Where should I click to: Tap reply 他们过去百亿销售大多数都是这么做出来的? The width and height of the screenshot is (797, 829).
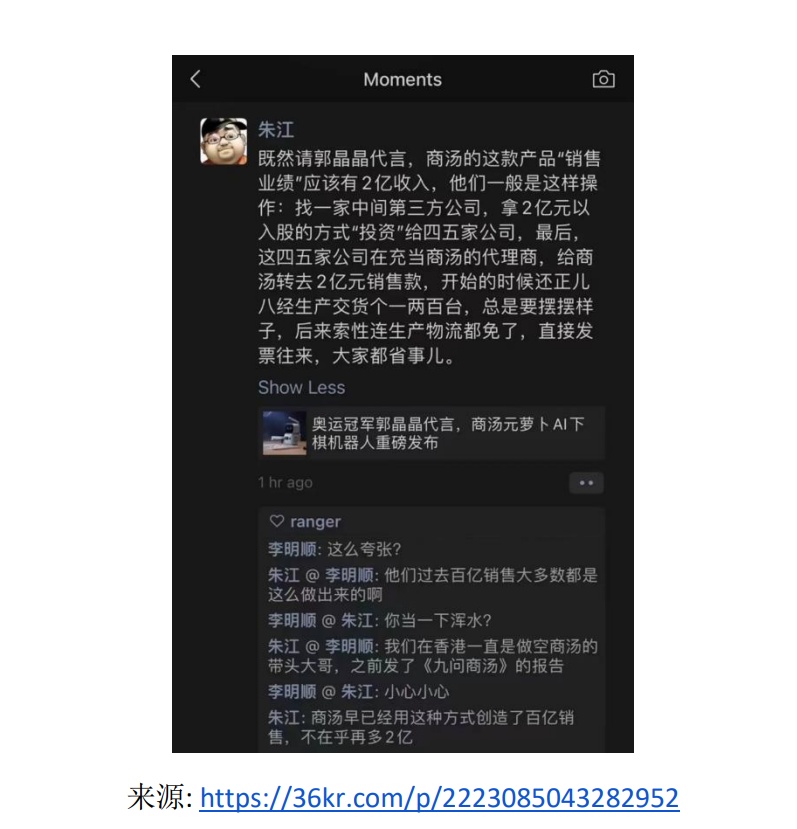(433, 585)
